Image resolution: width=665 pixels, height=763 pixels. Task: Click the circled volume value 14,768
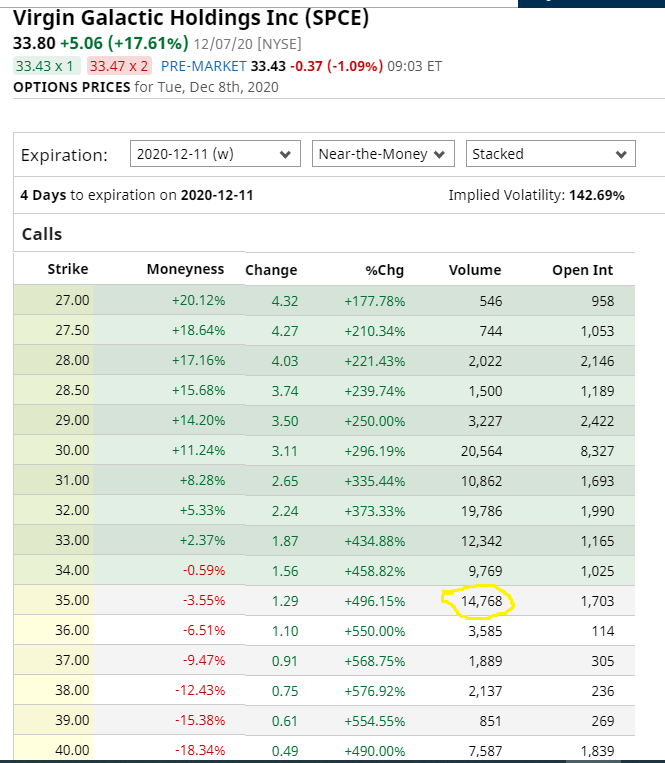[x=481, y=601]
